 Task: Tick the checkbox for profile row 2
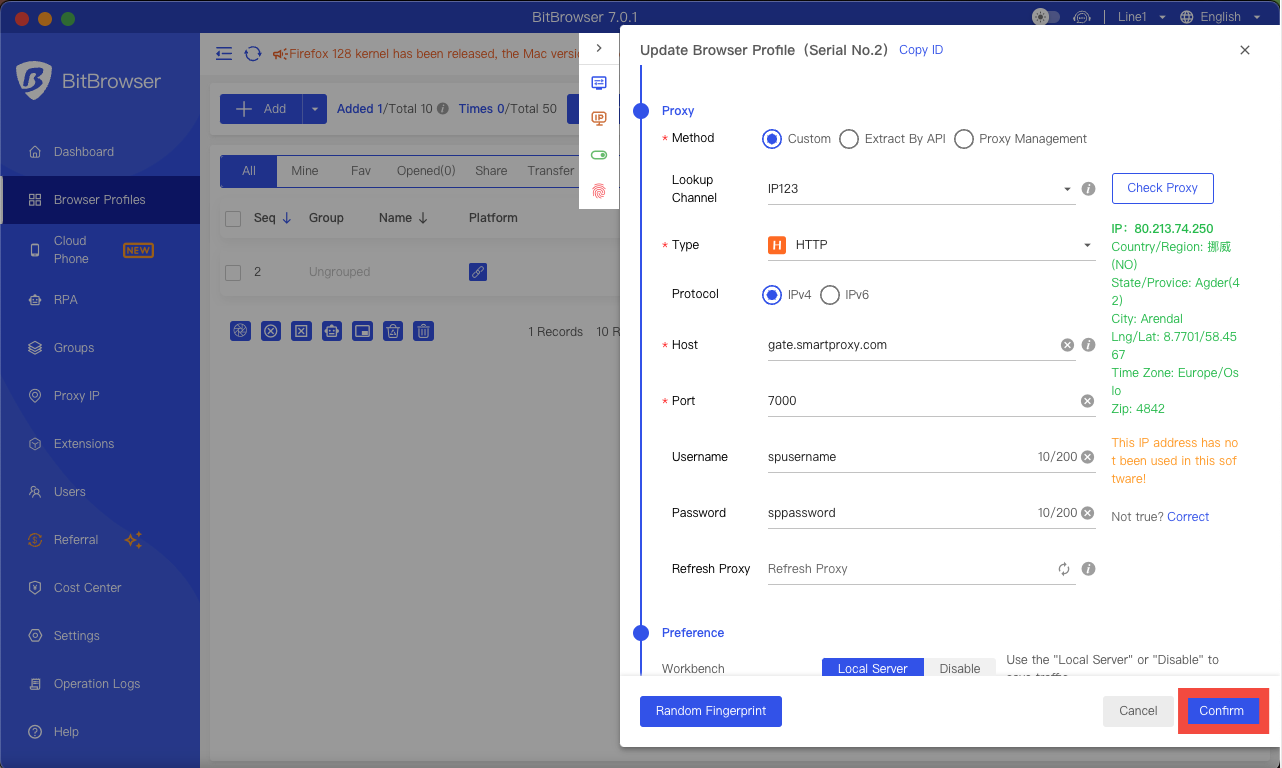click(x=233, y=272)
